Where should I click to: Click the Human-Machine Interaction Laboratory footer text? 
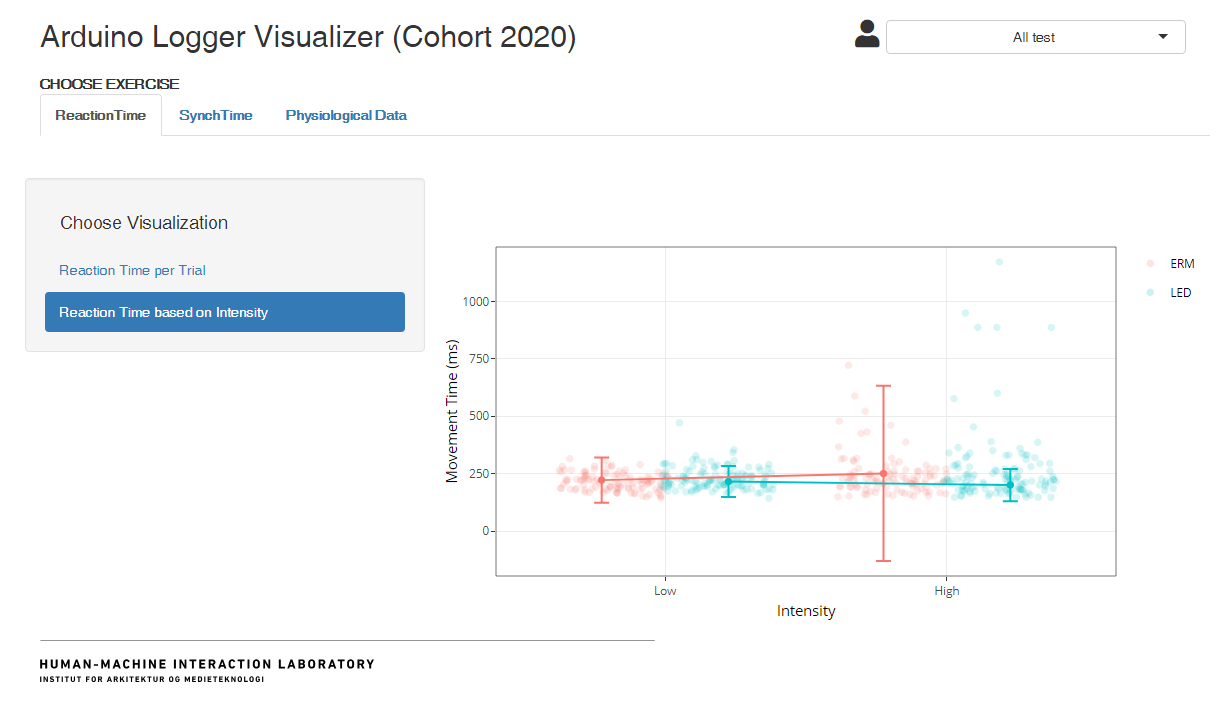(x=206, y=664)
